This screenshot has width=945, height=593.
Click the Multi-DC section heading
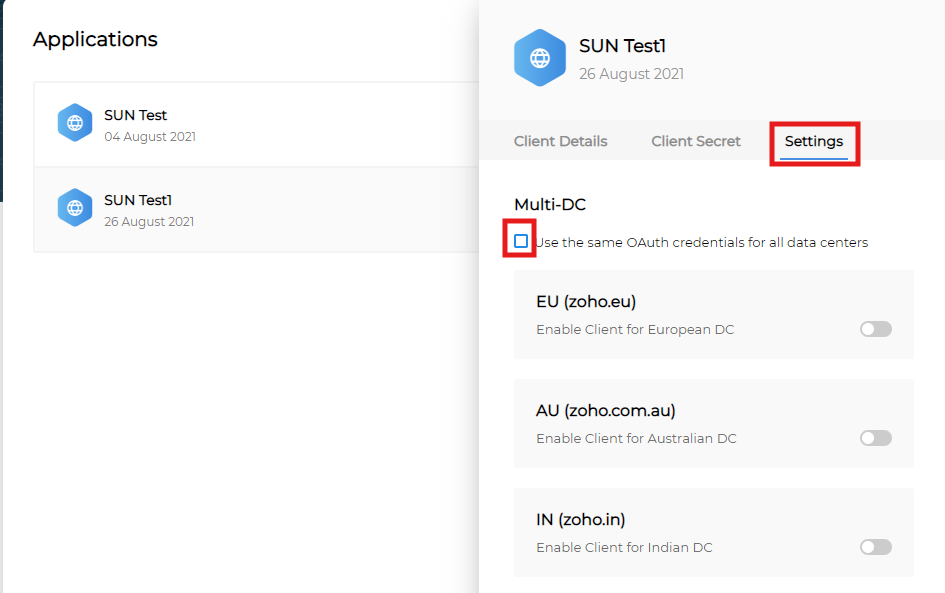[x=549, y=205]
